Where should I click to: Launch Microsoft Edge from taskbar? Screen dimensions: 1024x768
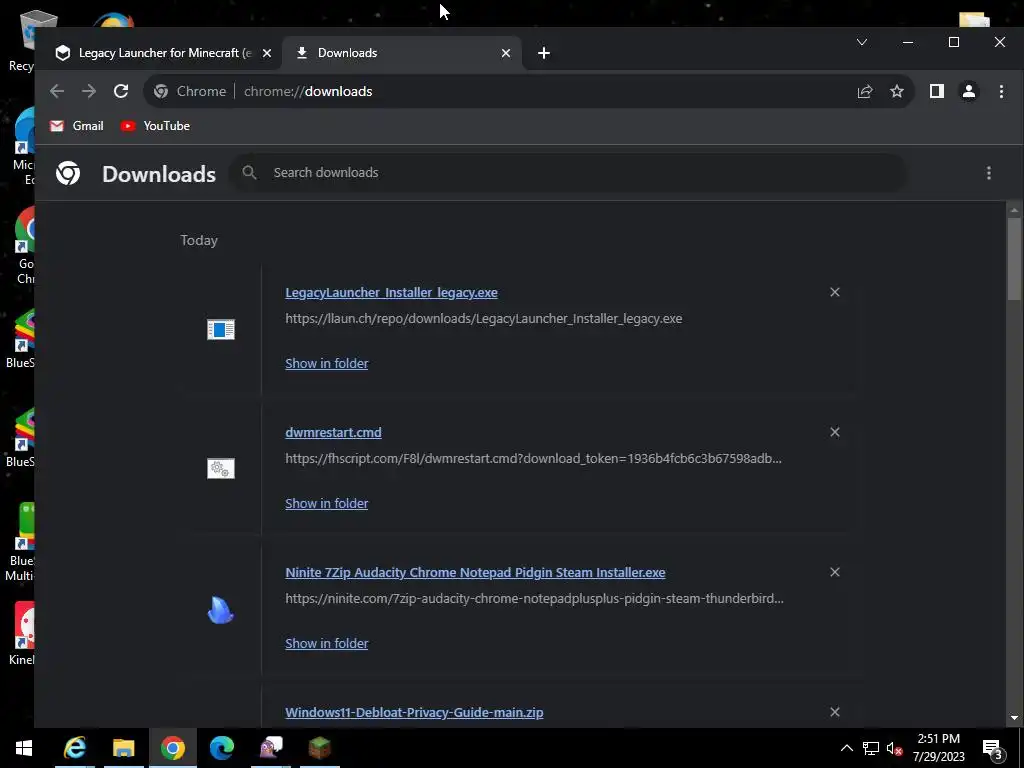tap(221, 748)
